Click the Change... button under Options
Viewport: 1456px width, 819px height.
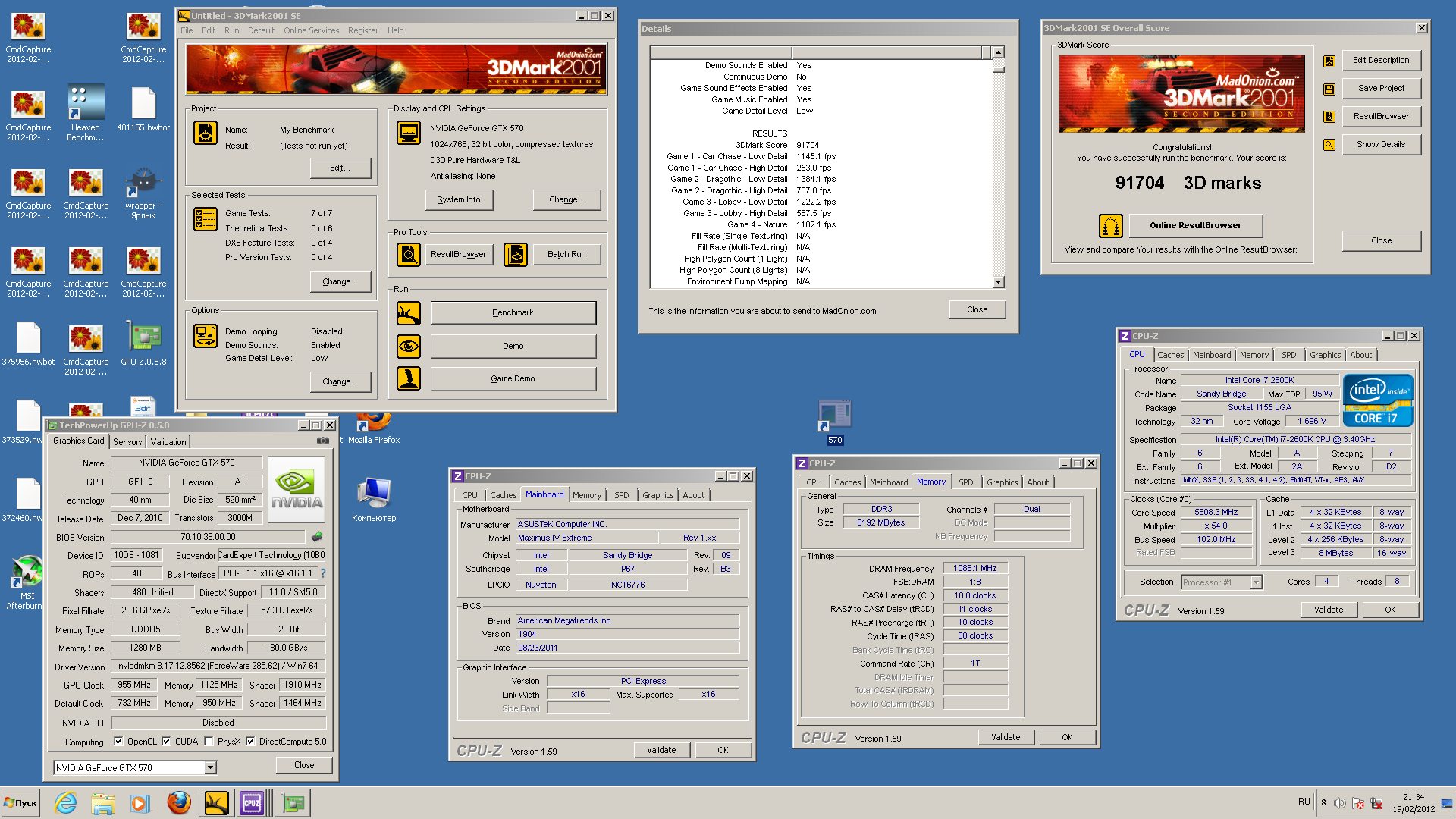point(340,381)
